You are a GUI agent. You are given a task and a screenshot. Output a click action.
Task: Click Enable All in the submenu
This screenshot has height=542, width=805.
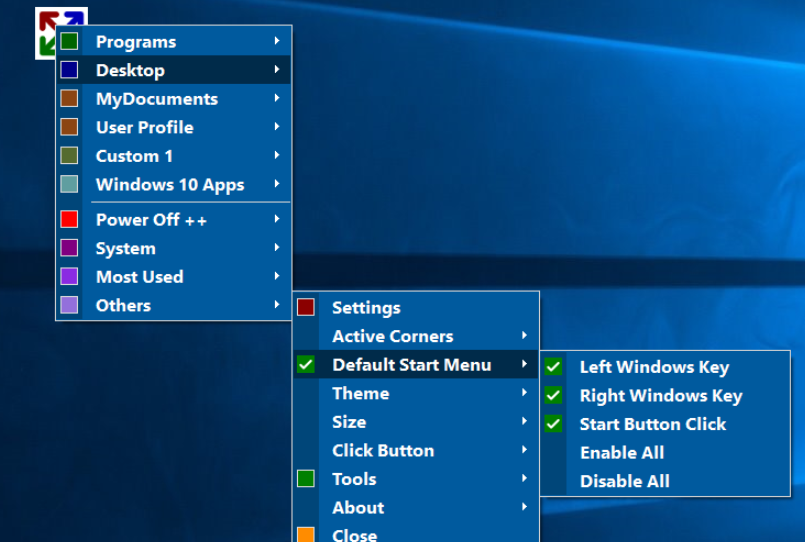pyautogui.click(x=621, y=453)
